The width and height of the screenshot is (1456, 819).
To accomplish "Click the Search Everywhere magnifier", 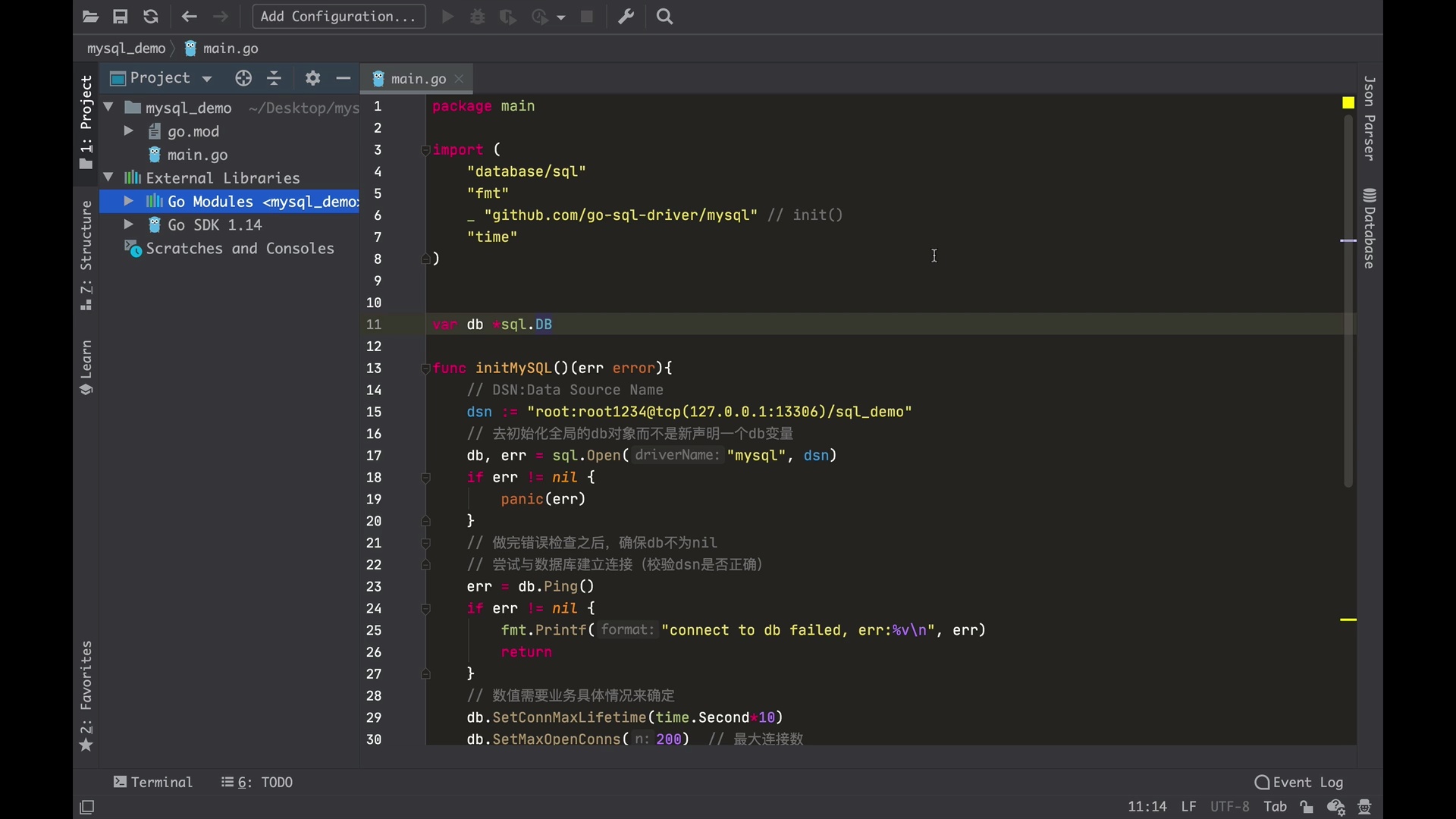I will click(665, 17).
